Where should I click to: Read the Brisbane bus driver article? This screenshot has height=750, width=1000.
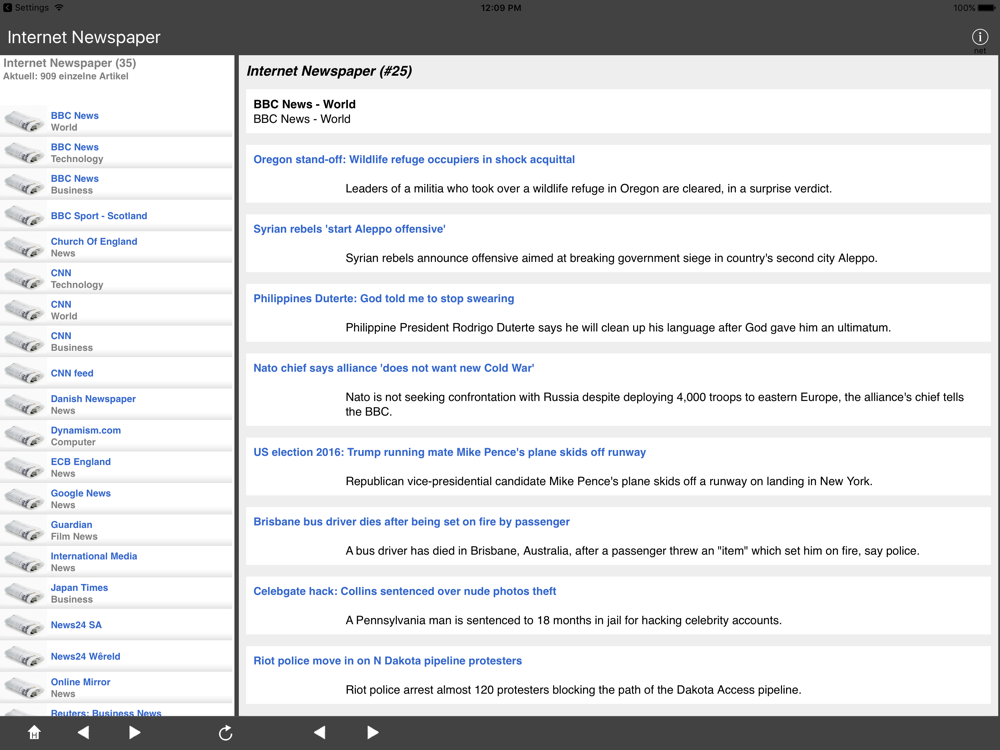pyautogui.click(x=411, y=522)
